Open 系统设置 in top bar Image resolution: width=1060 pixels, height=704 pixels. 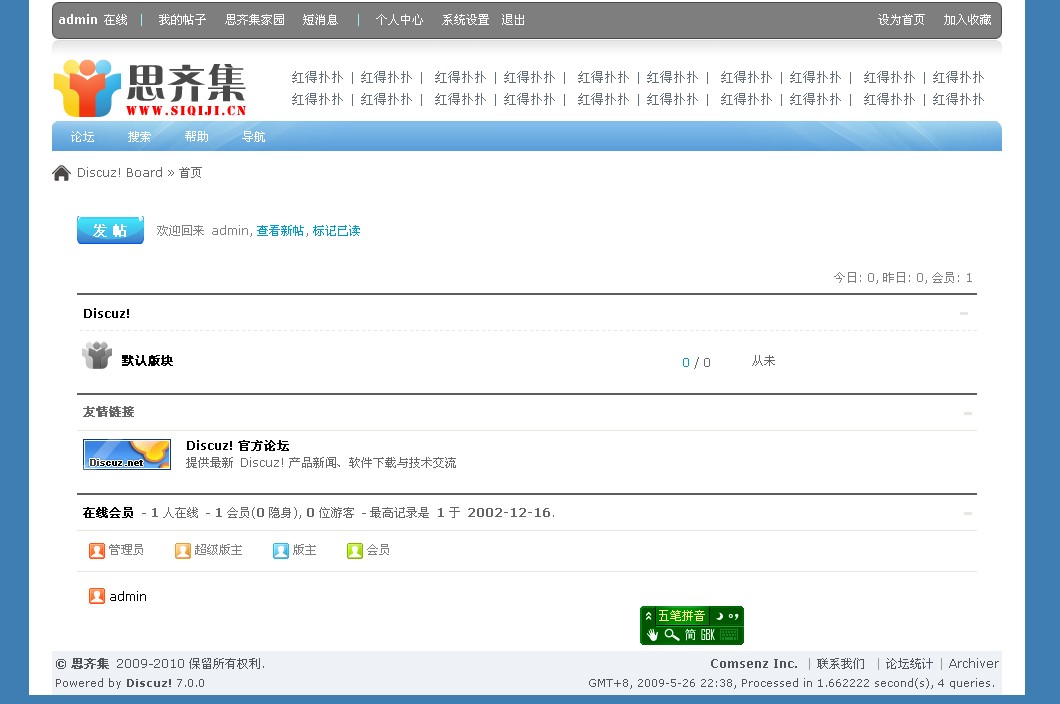[466, 20]
